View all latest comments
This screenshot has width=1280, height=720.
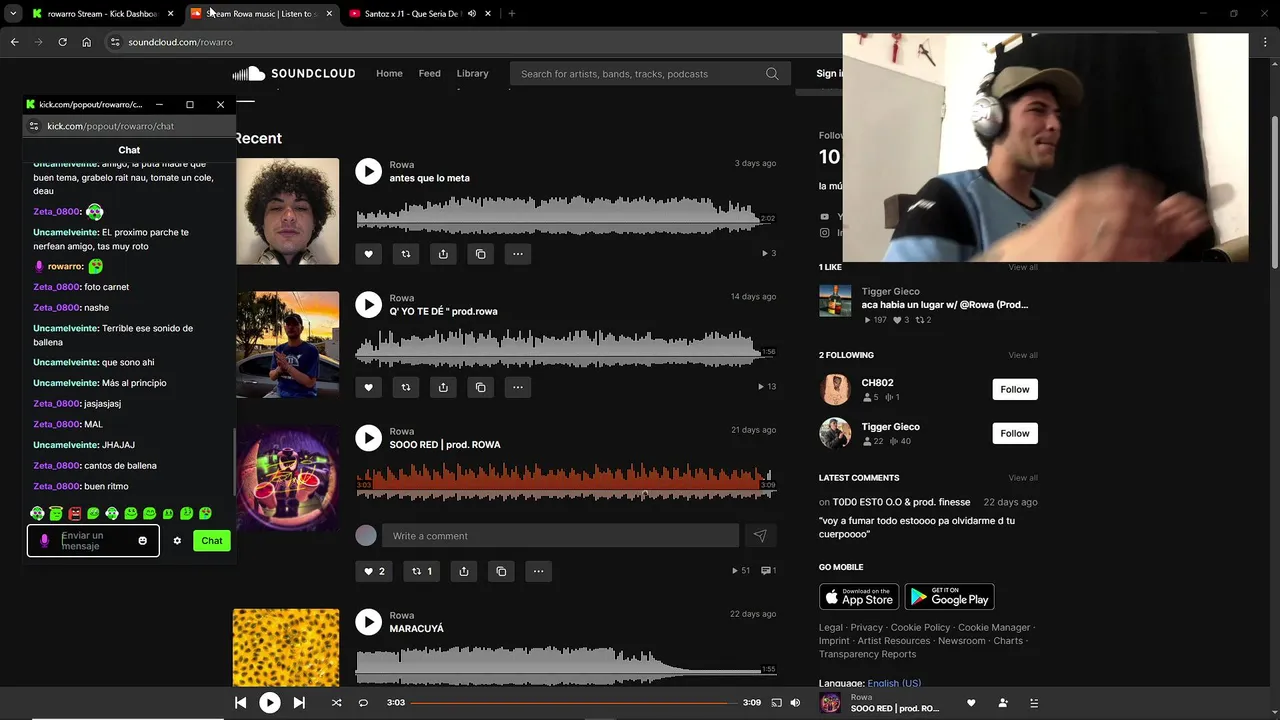click(1023, 478)
